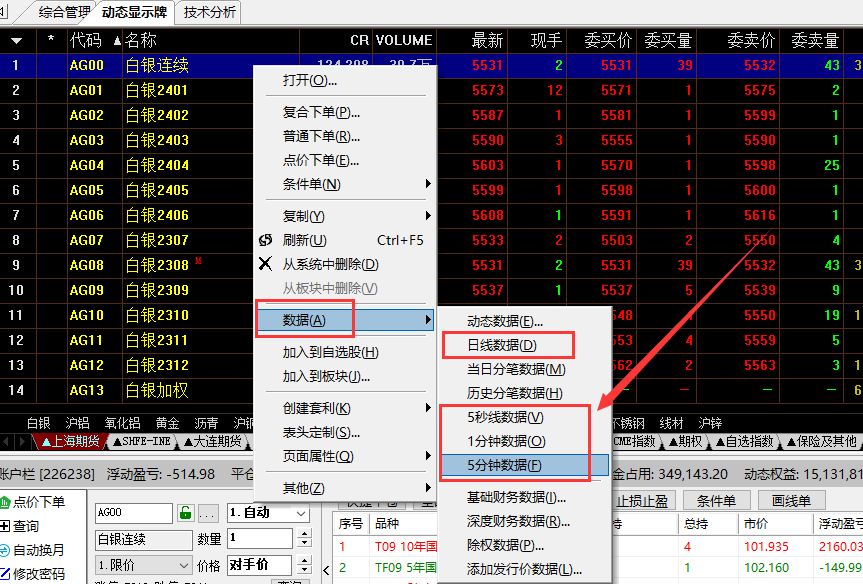Click the 白银2406 row name
The height and width of the screenshot is (584, 863).
(x=157, y=215)
